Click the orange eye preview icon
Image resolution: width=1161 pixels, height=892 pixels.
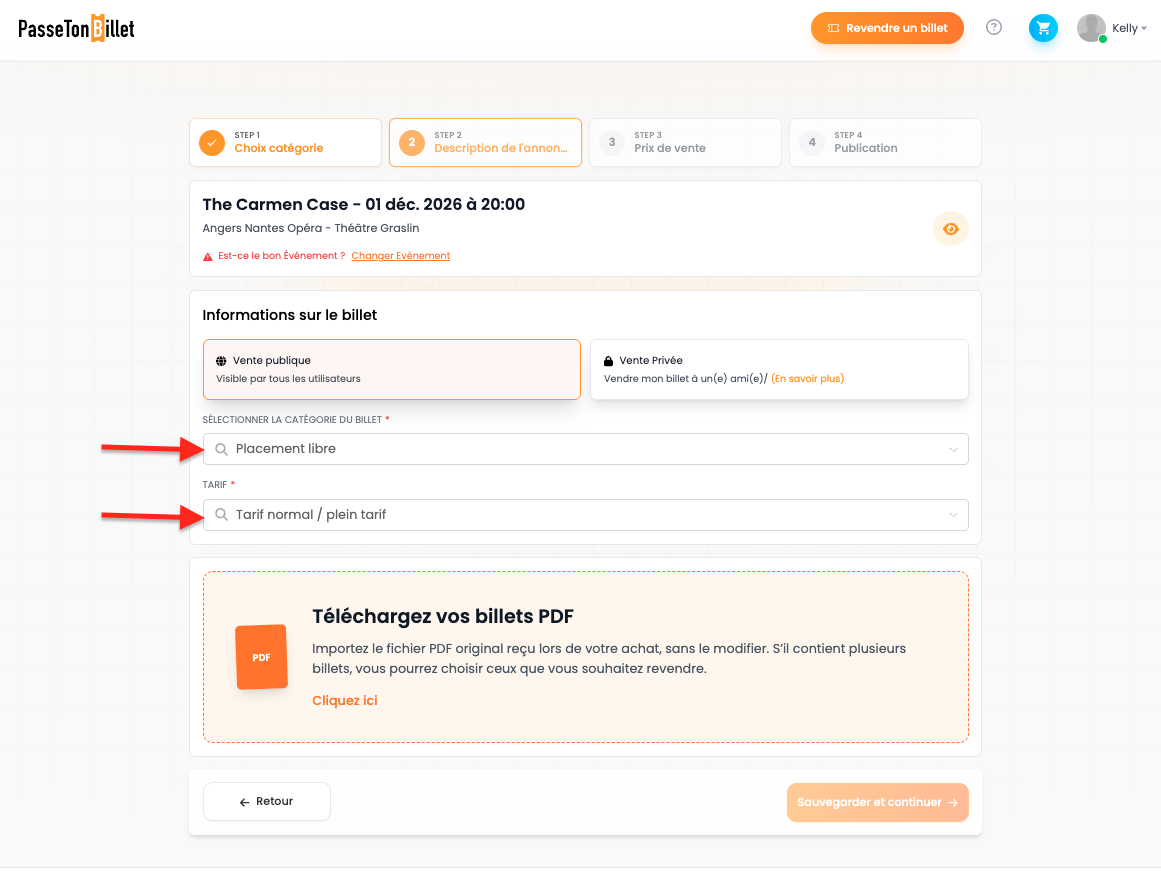[x=951, y=229]
